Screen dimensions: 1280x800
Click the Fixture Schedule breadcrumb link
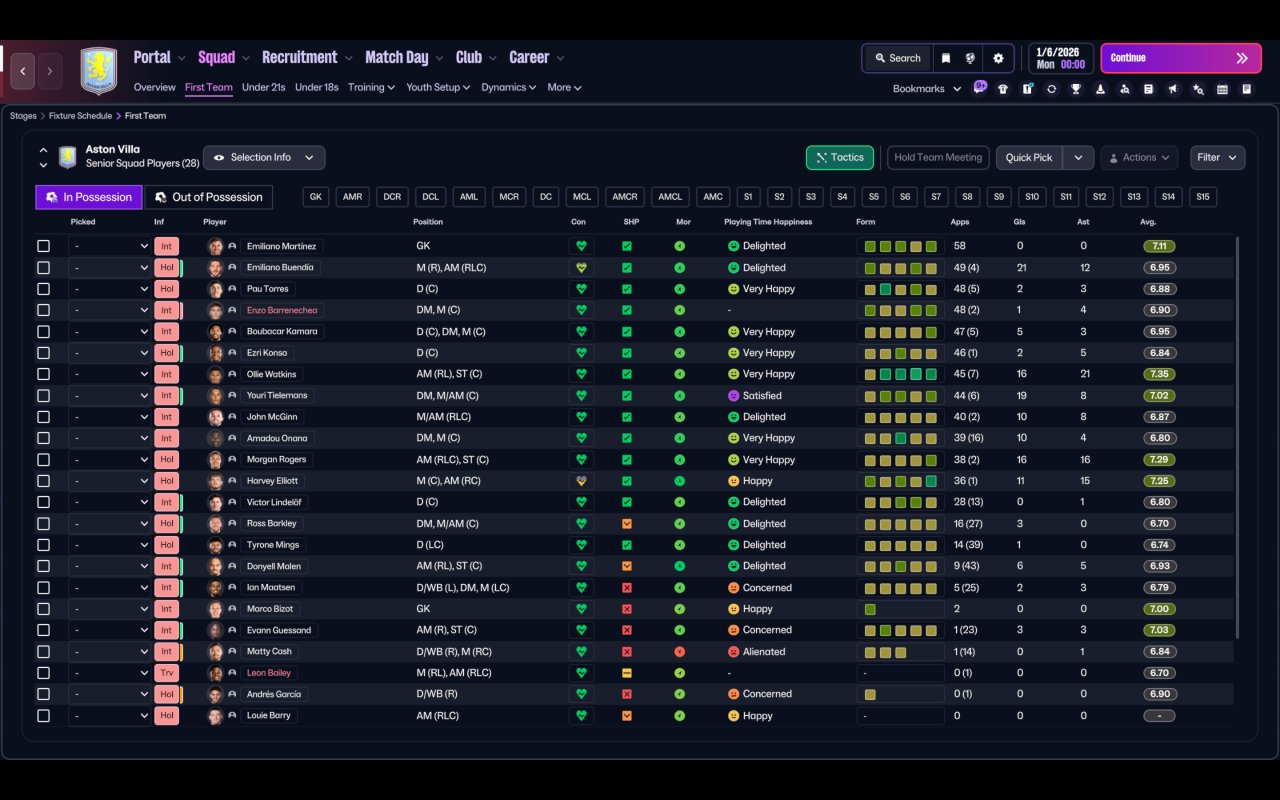pyautogui.click(x=83, y=116)
